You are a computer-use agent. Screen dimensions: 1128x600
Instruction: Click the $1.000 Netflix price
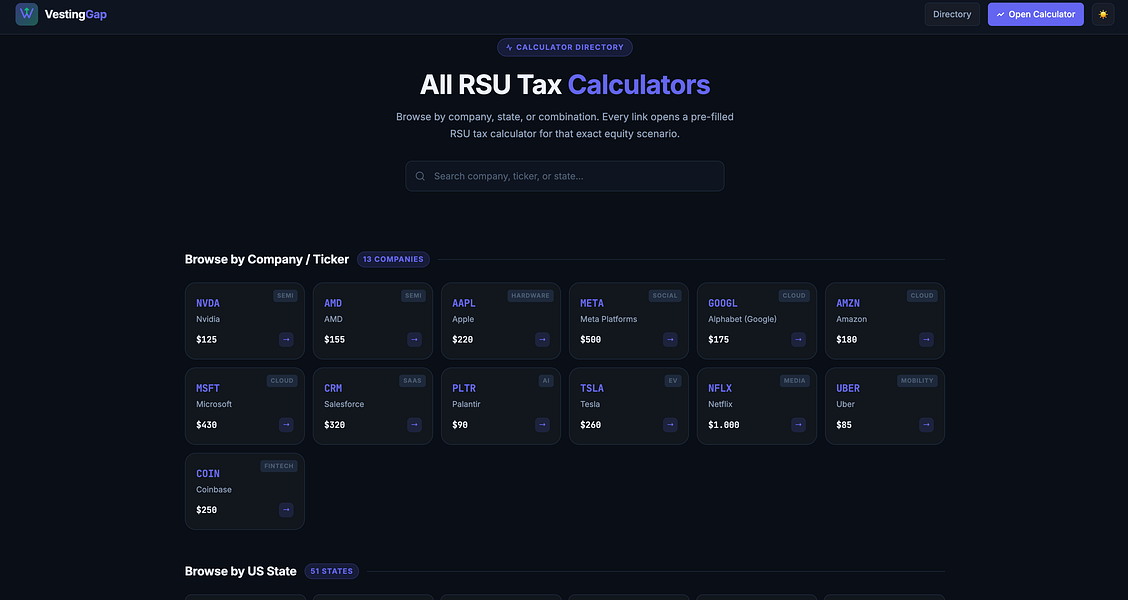click(x=724, y=425)
